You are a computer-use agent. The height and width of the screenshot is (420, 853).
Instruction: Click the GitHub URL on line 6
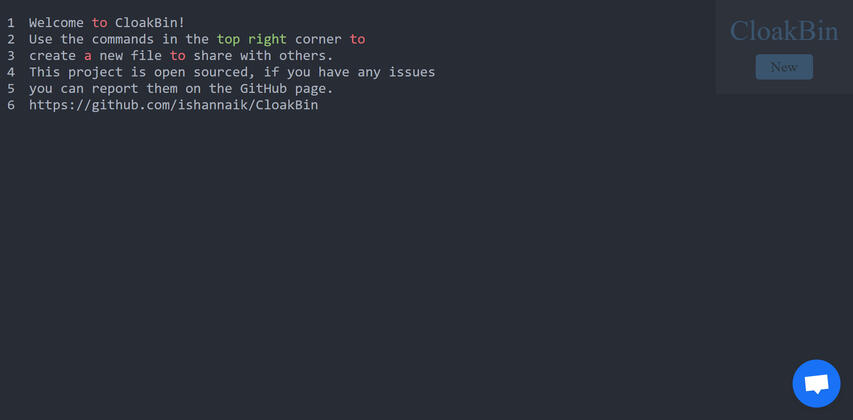pos(173,105)
